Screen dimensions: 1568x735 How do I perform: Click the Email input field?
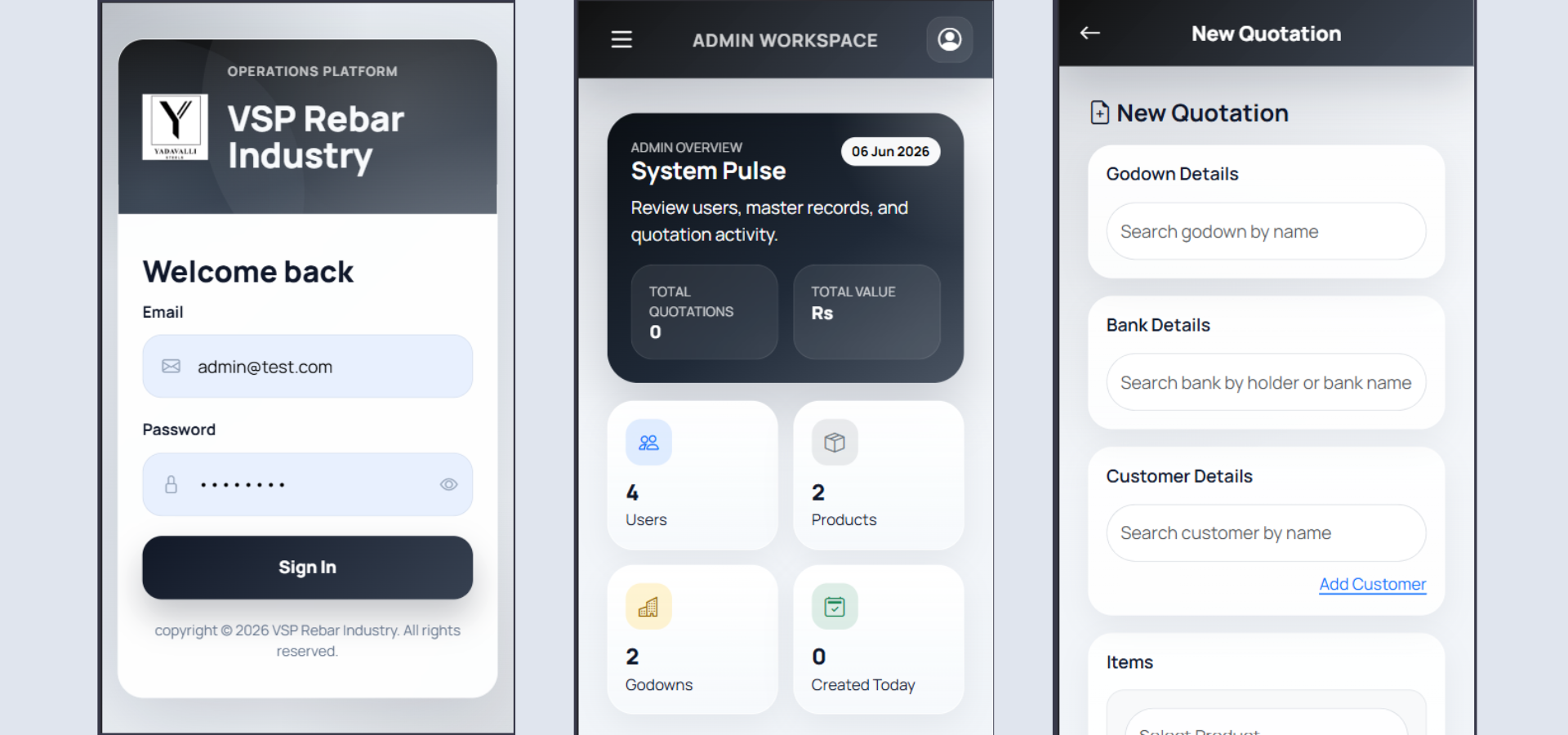pyautogui.click(x=307, y=367)
